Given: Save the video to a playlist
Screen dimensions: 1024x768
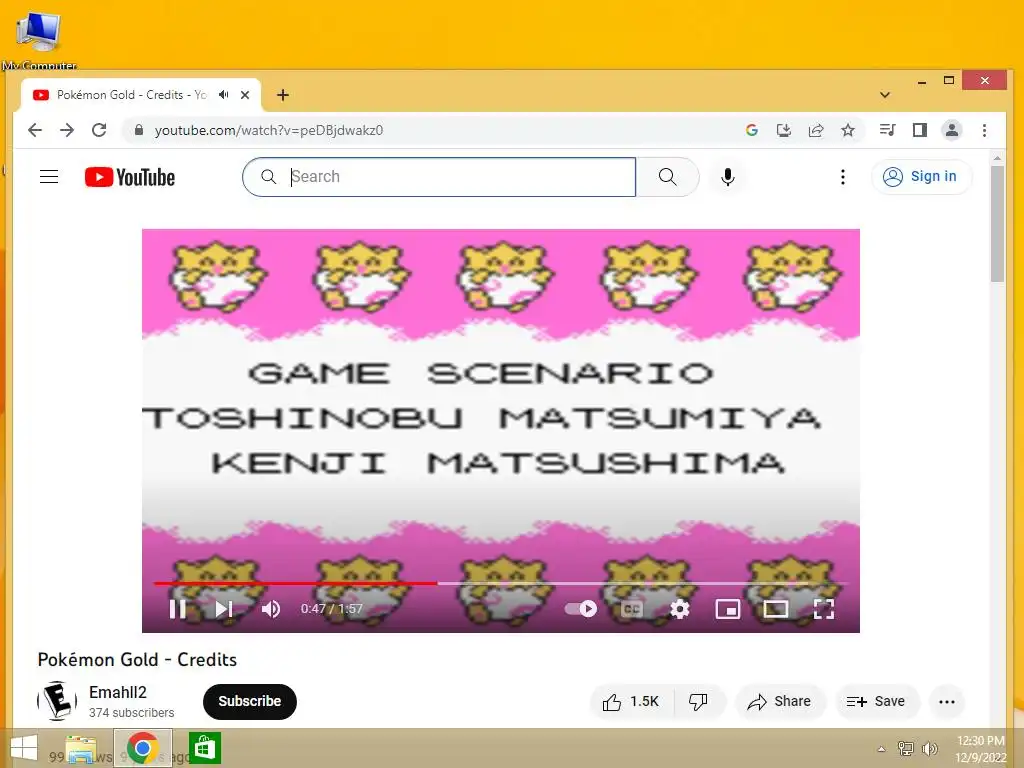Looking at the screenshot, I should click(x=876, y=701).
